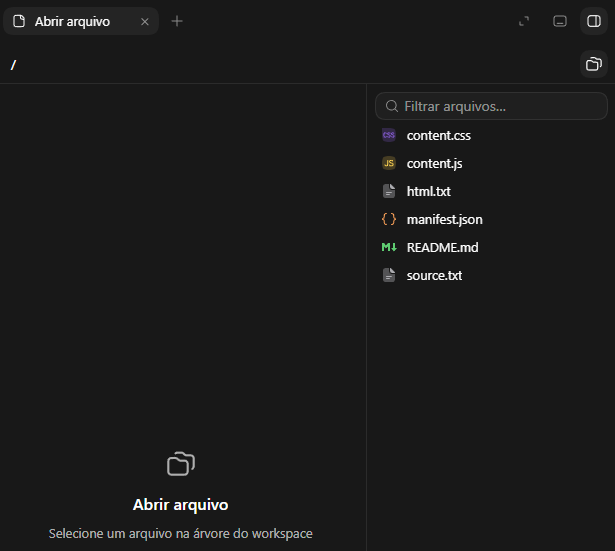
Task: Open content.js in the file tree
Action: point(491,163)
